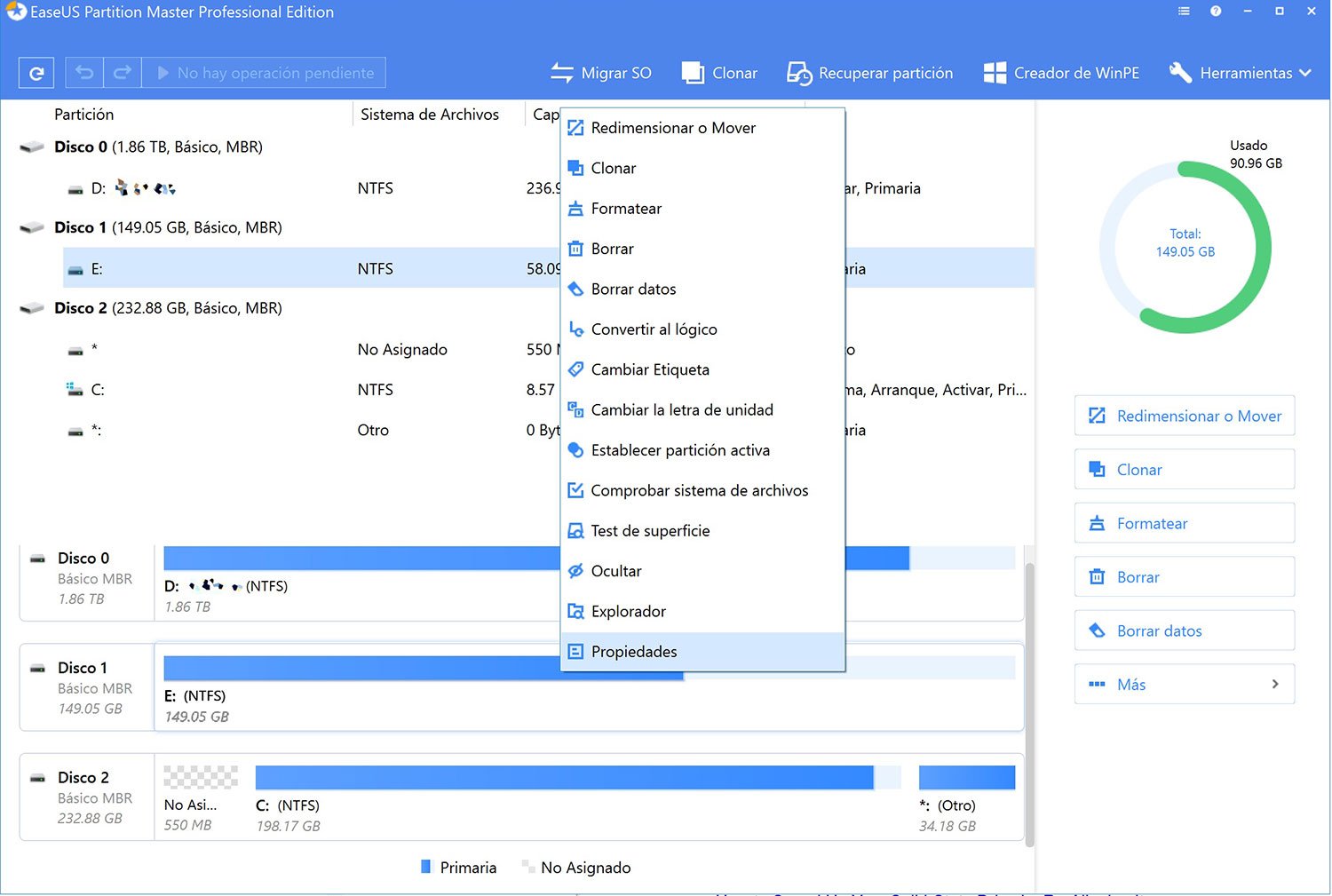Click the Borrar datos button in right panel
This screenshot has height=896, width=1332.
tap(1184, 631)
